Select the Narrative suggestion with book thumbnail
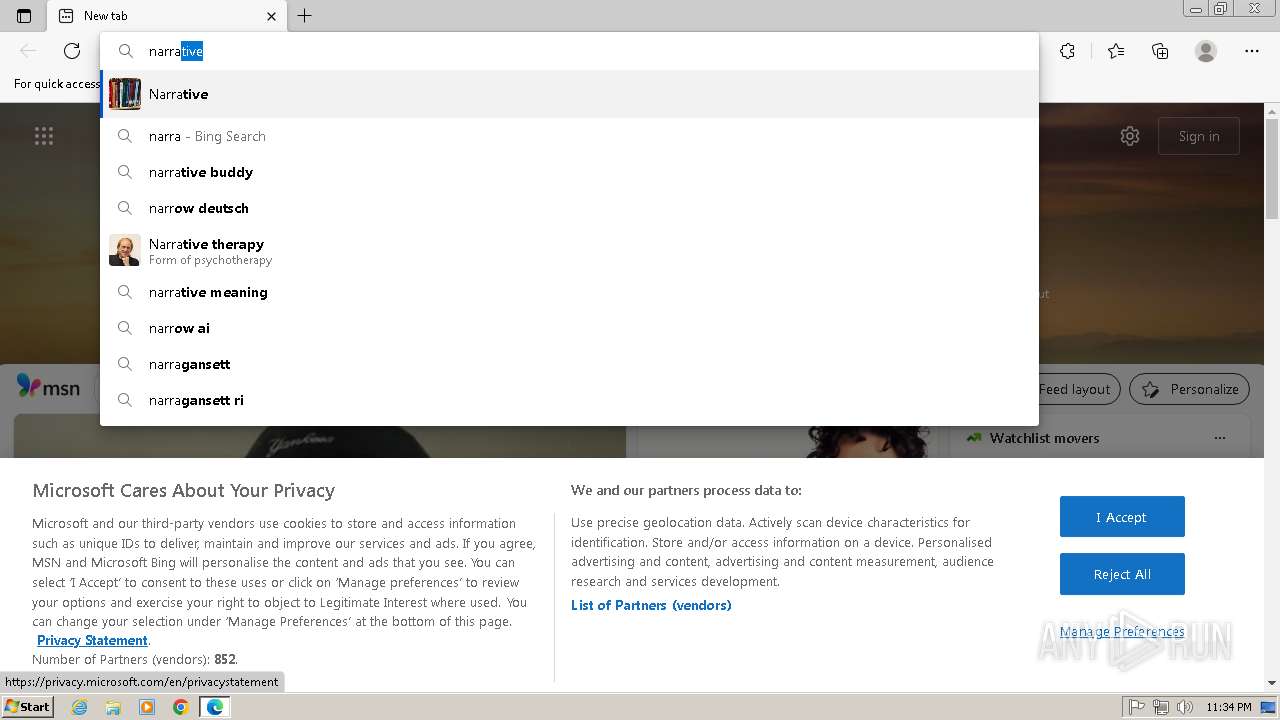Viewport: 1280px width, 720px height. point(570,94)
